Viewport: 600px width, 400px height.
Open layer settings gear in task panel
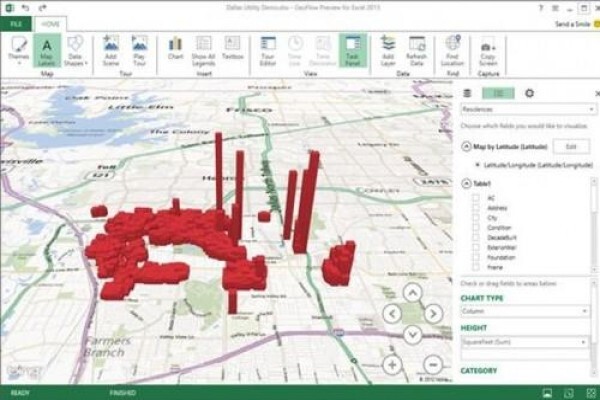coord(529,93)
